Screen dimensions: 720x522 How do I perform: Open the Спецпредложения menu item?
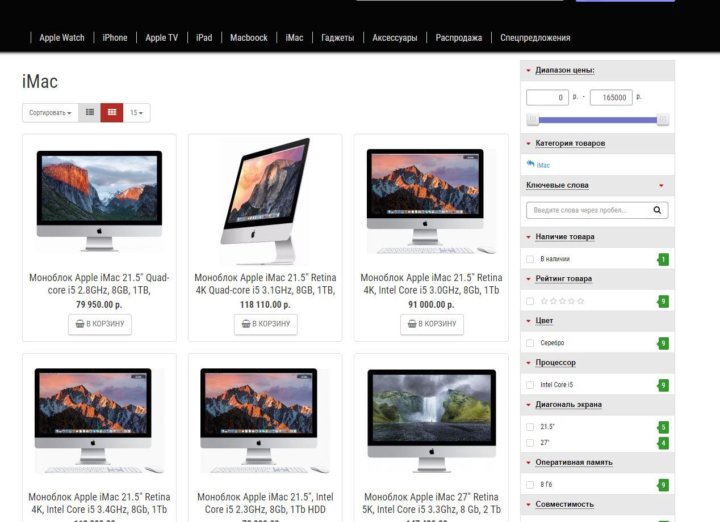pyautogui.click(x=535, y=38)
